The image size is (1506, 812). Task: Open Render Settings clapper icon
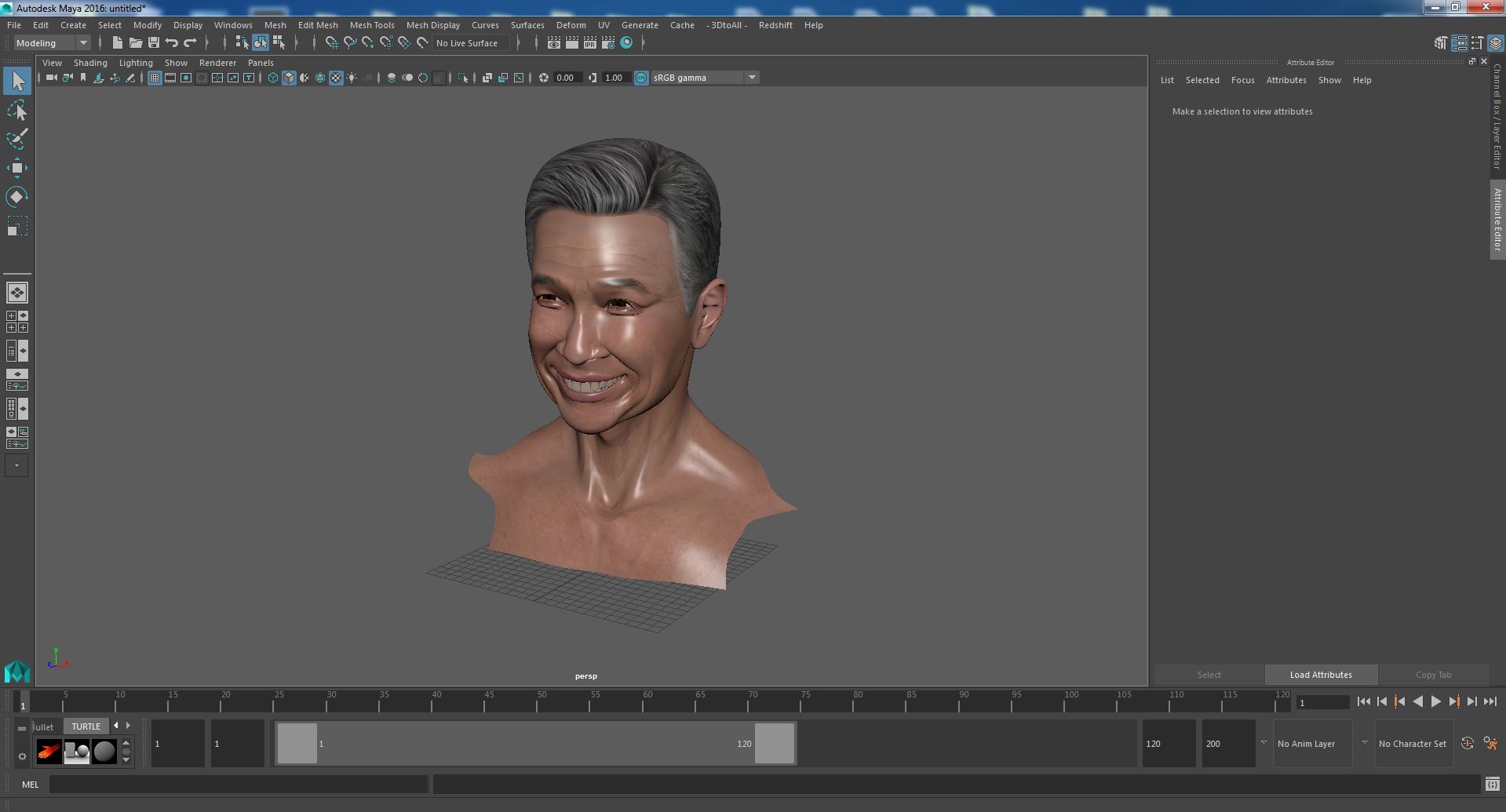[x=608, y=43]
